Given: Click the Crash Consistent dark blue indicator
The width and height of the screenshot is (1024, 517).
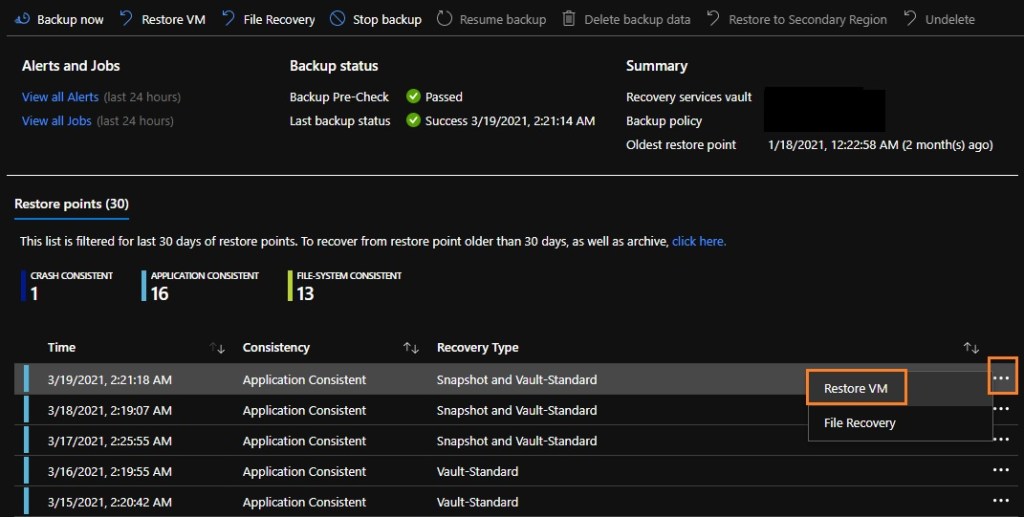Looking at the screenshot, I should [24, 286].
